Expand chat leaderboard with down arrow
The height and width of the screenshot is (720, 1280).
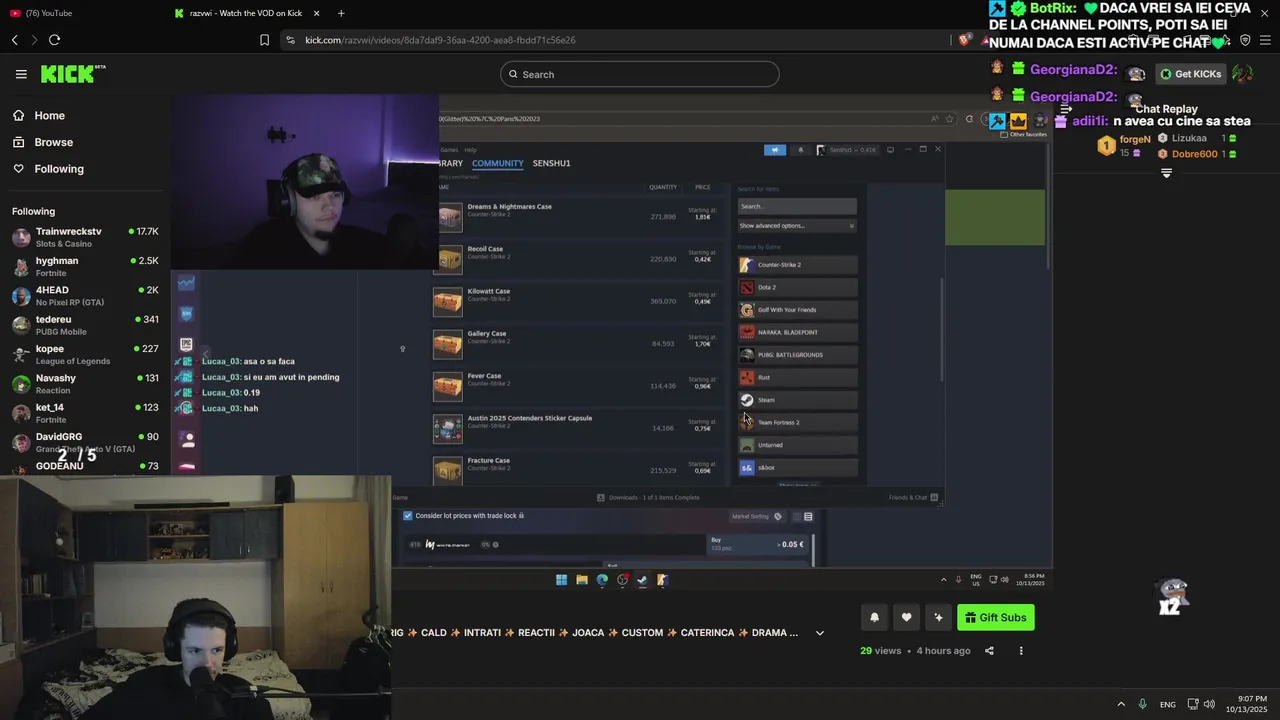(1166, 174)
